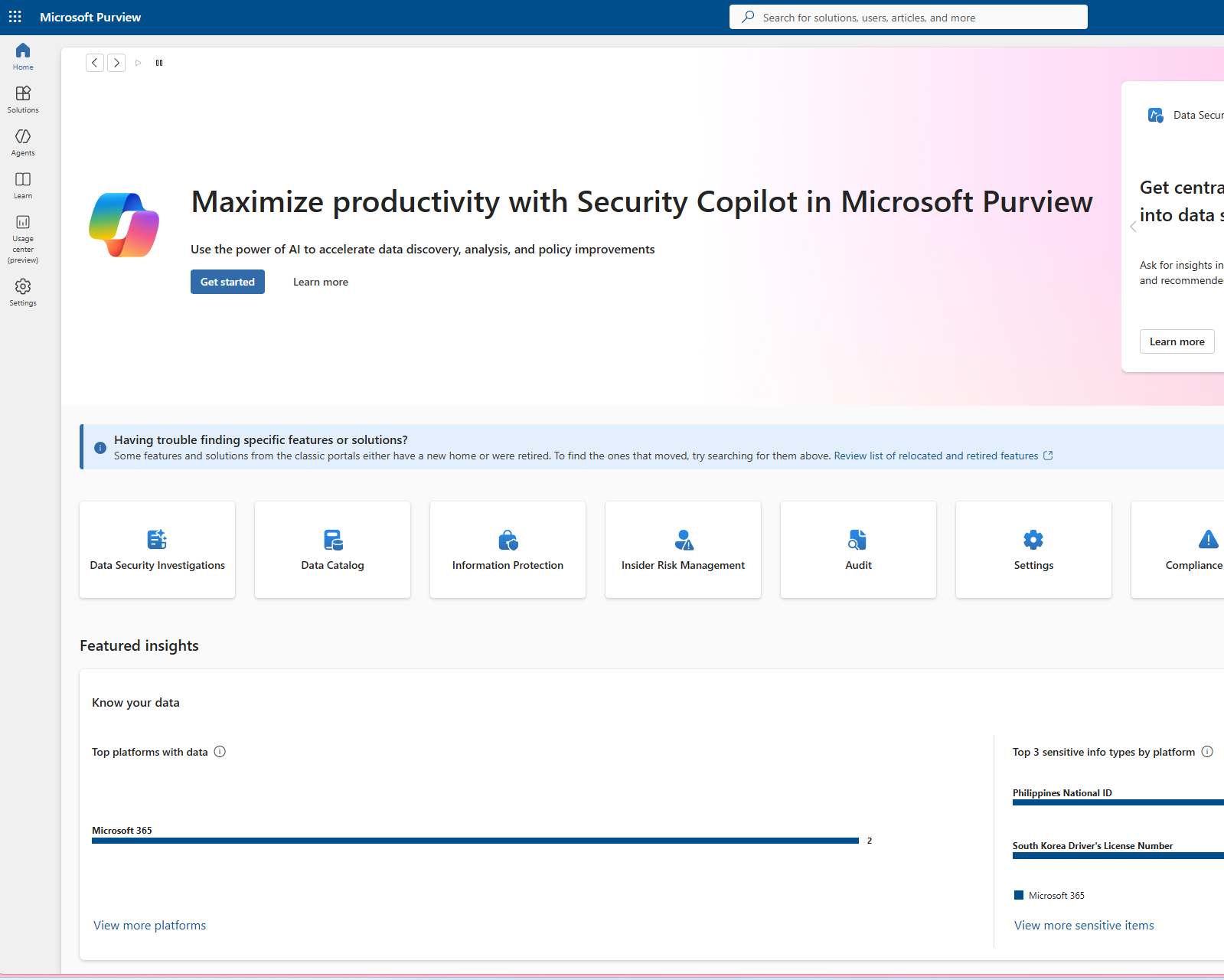This screenshot has height=980, width=1224.
Task: Open the Audit solution card
Action: click(x=858, y=550)
